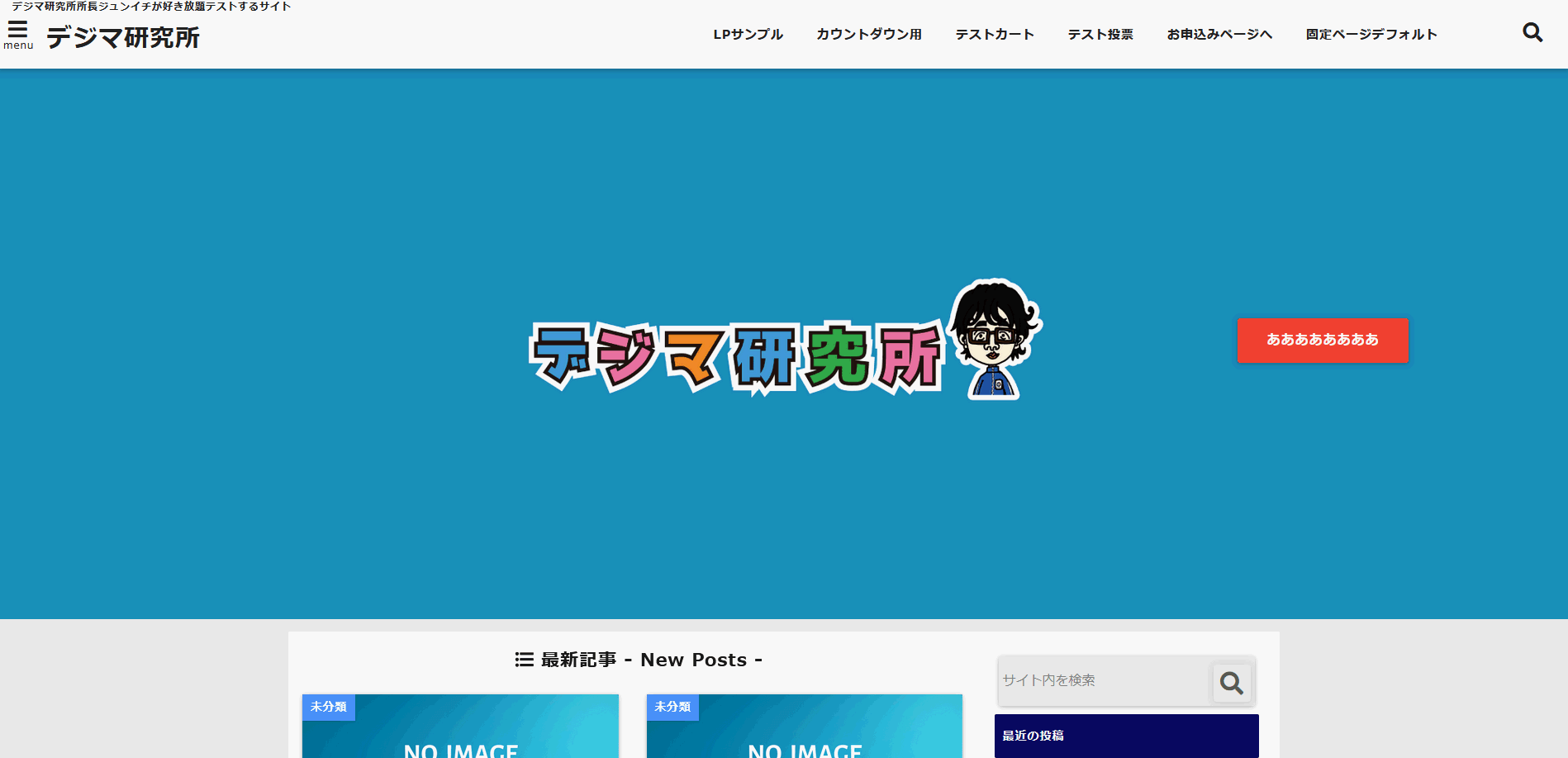Click the list icon beside 最新記事
1568x758 pixels.
point(524,660)
